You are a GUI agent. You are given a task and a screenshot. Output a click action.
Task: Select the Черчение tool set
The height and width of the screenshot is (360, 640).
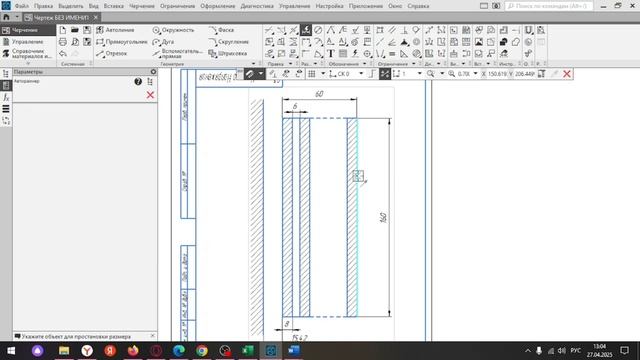pos(28,30)
